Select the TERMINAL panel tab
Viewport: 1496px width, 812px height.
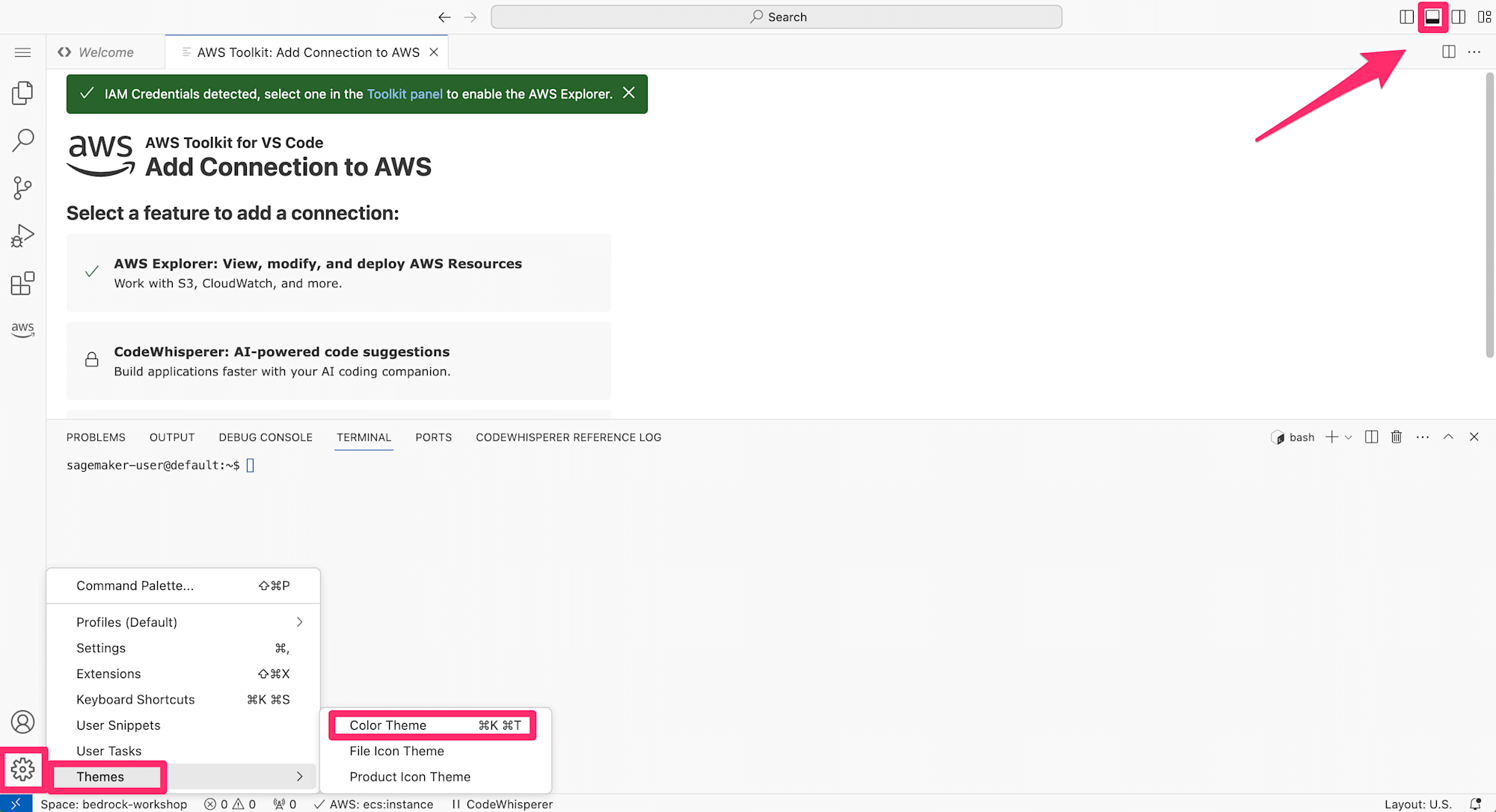click(364, 437)
